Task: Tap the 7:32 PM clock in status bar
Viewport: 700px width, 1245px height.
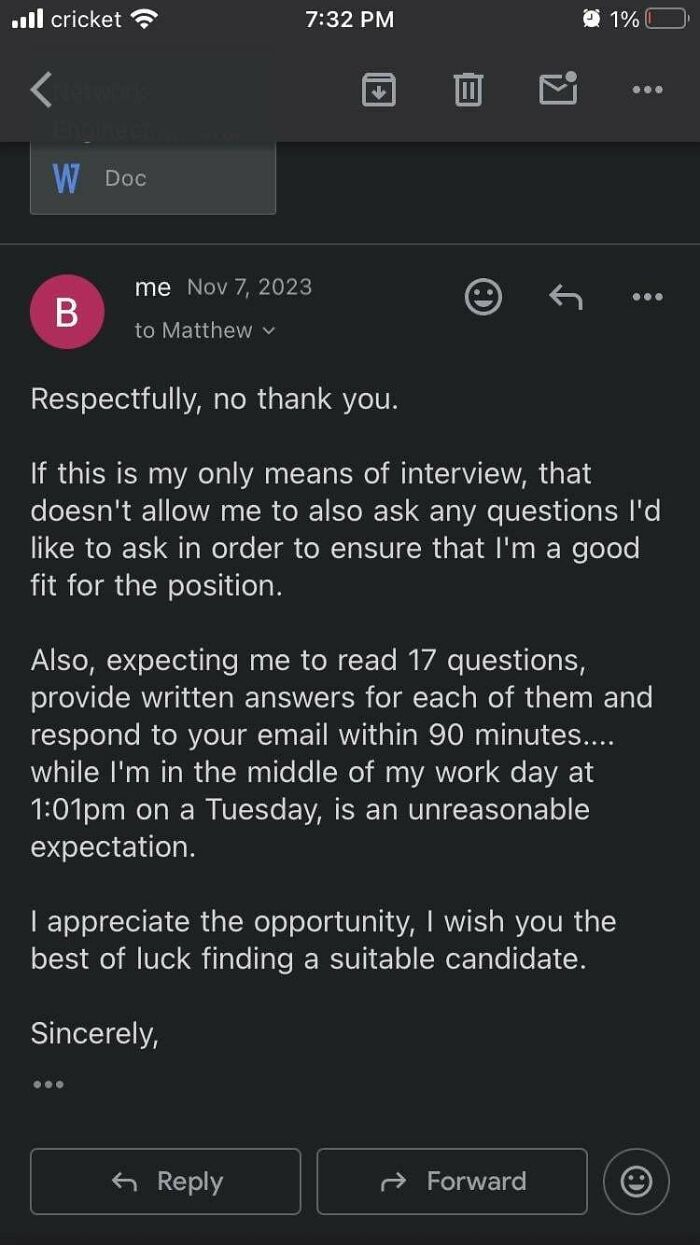Action: [350, 18]
